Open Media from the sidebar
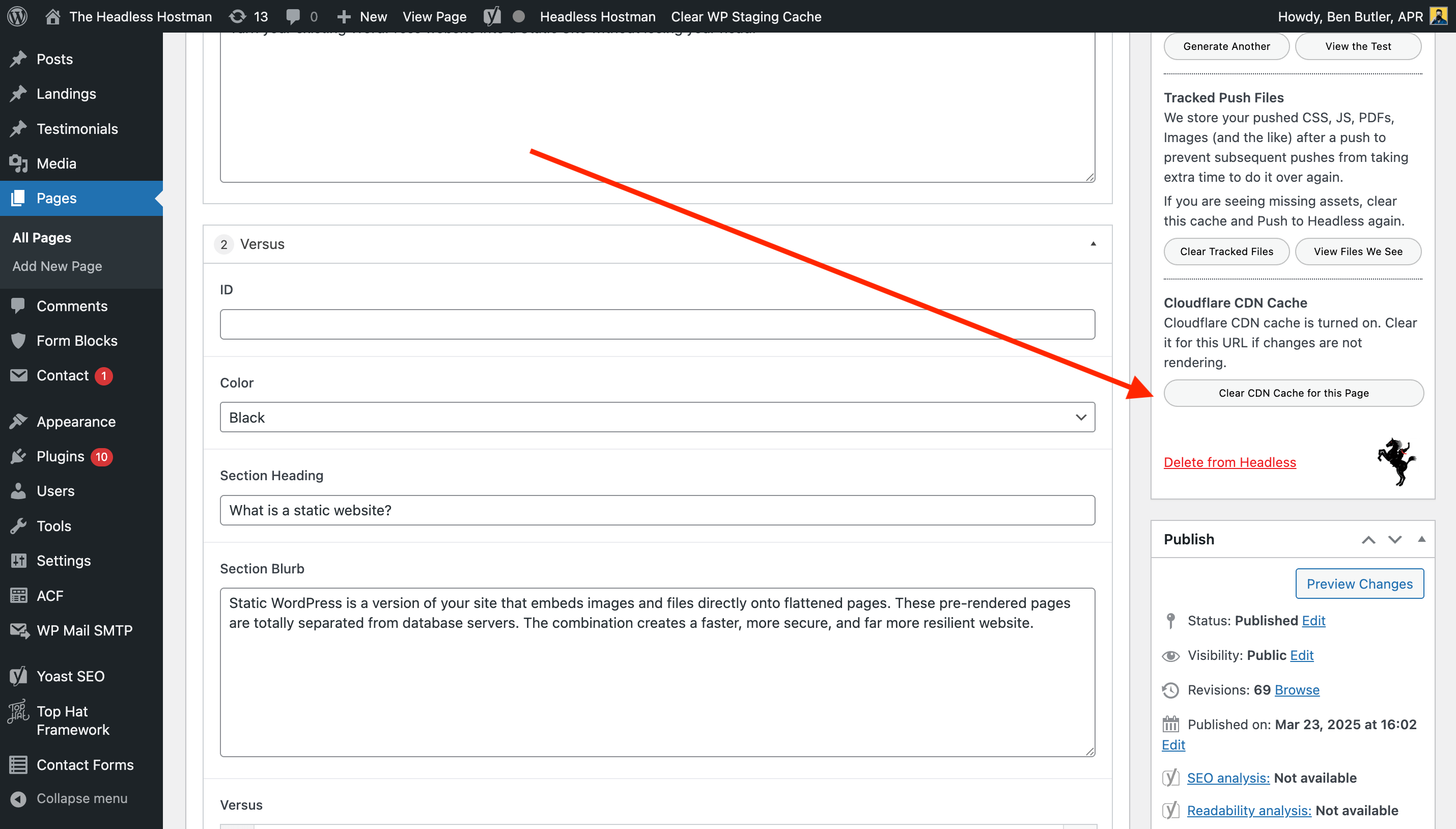The width and height of the screenshot is (1456, 829). tap(56, 163)
